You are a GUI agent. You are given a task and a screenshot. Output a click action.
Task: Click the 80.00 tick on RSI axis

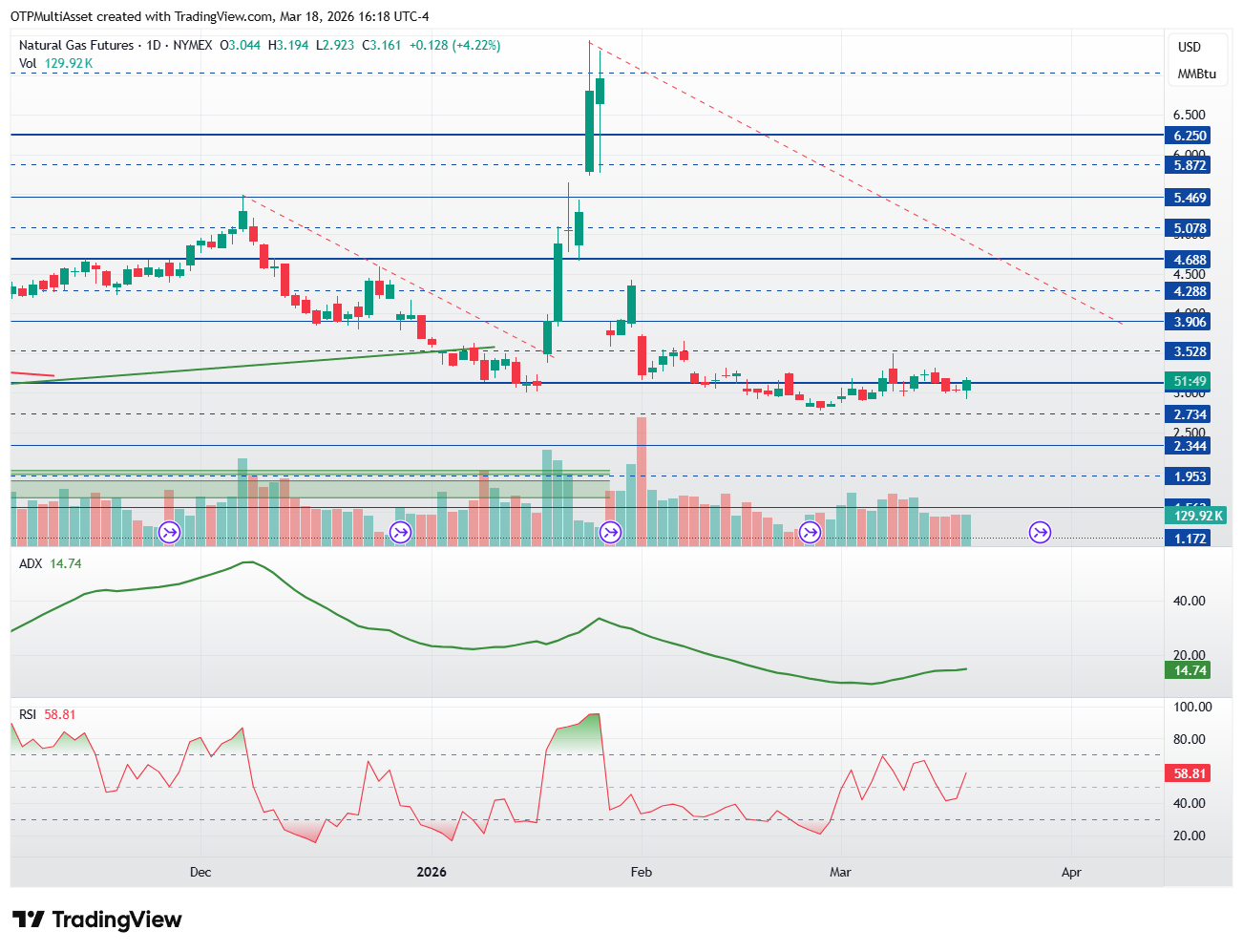click(1189, 739)
